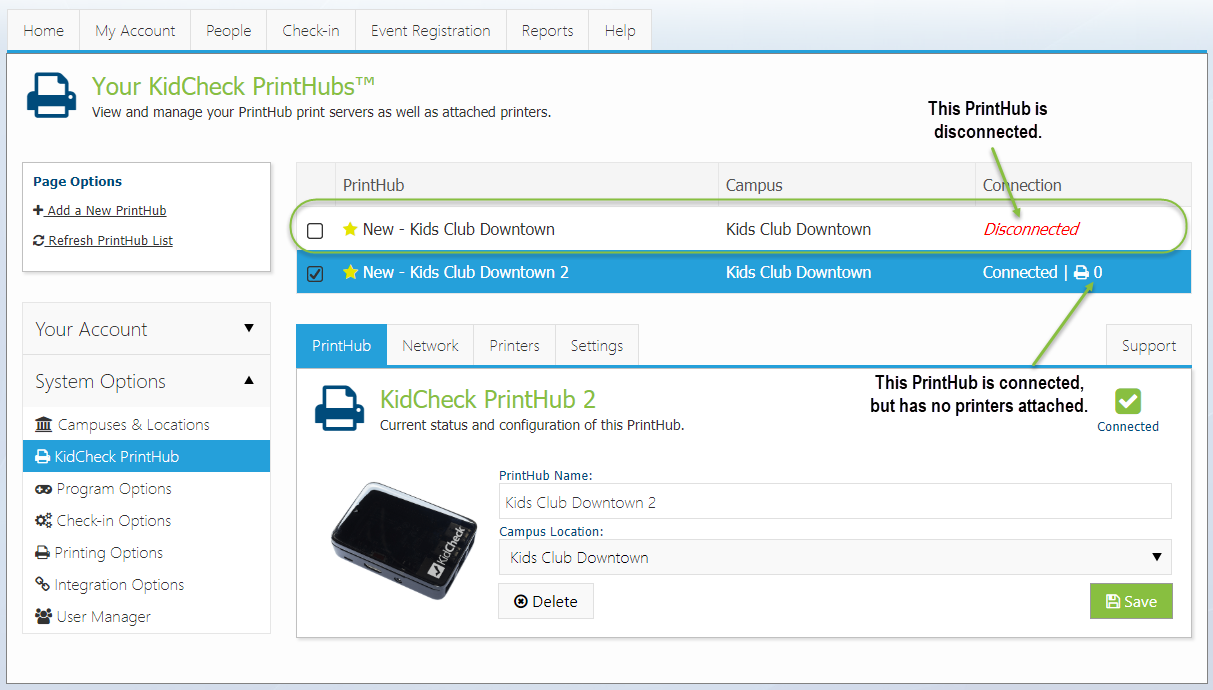Image resolution: width=1213 pixels, height=690 pixels.
Task: Open the Campus Location dropdown
Action: coord(835,557)
